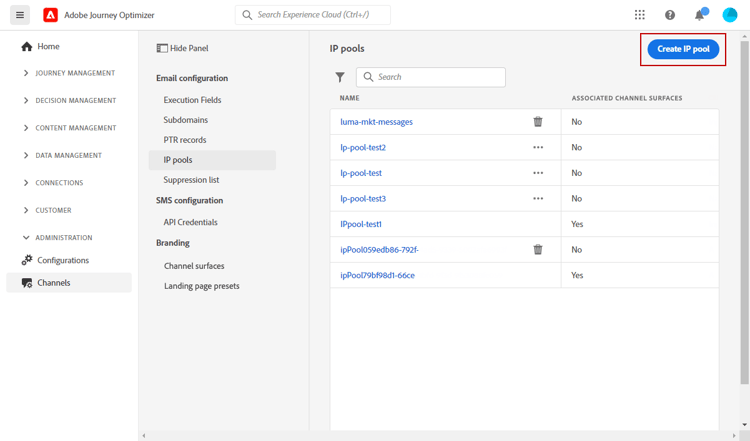The height and width of the screenshot is (441, 750).
Task: Delete the ipPool059edb86-792f- pool
Action: click(538, 250)
